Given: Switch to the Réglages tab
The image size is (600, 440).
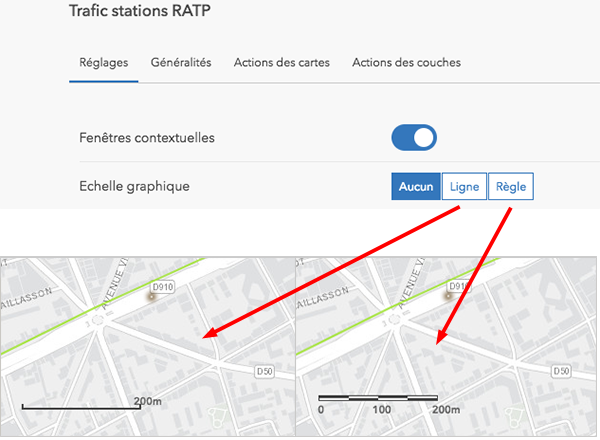Looking at the screenshot, I should (x=104, y=62).
